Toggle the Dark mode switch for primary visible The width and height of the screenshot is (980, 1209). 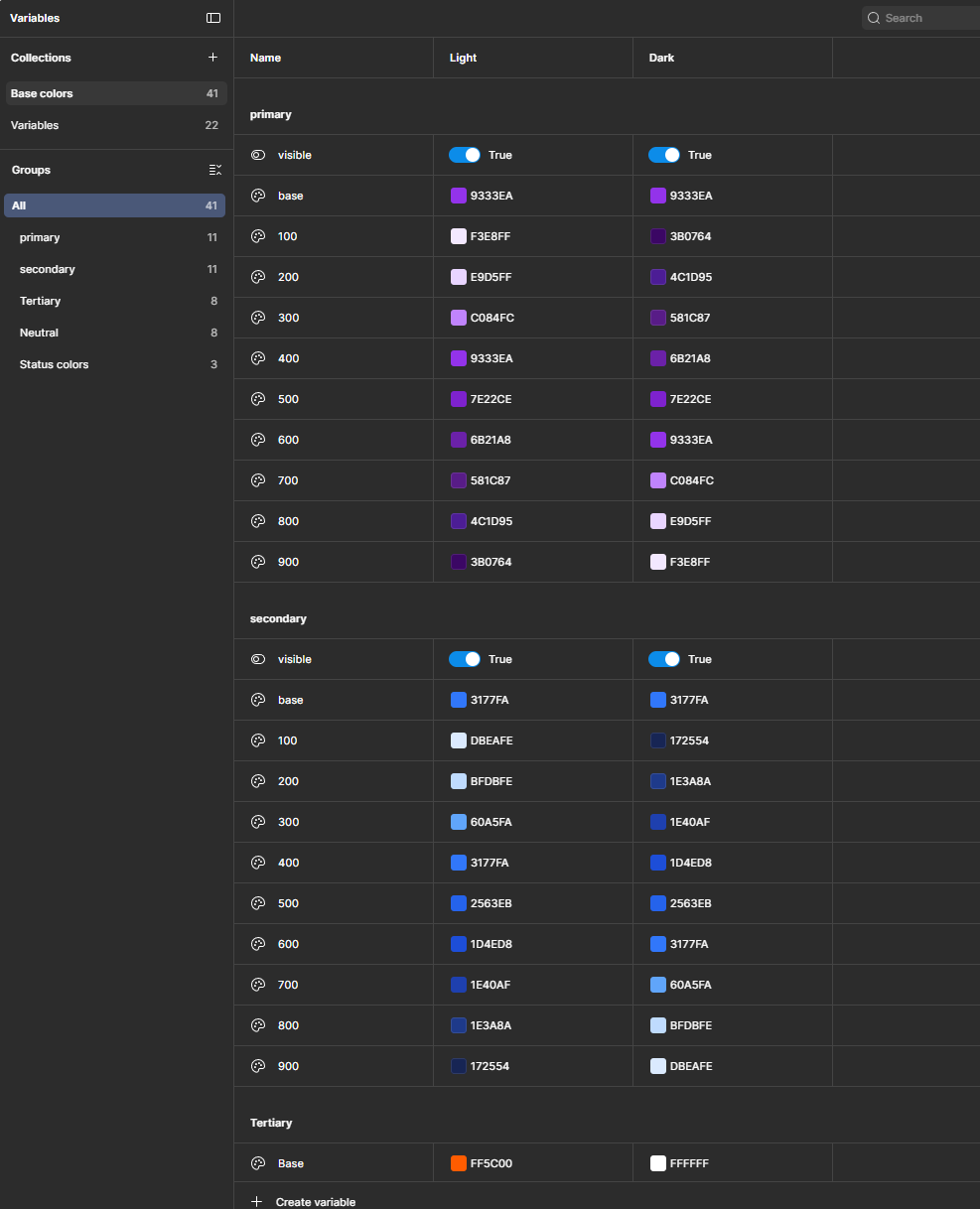[663, 155]
